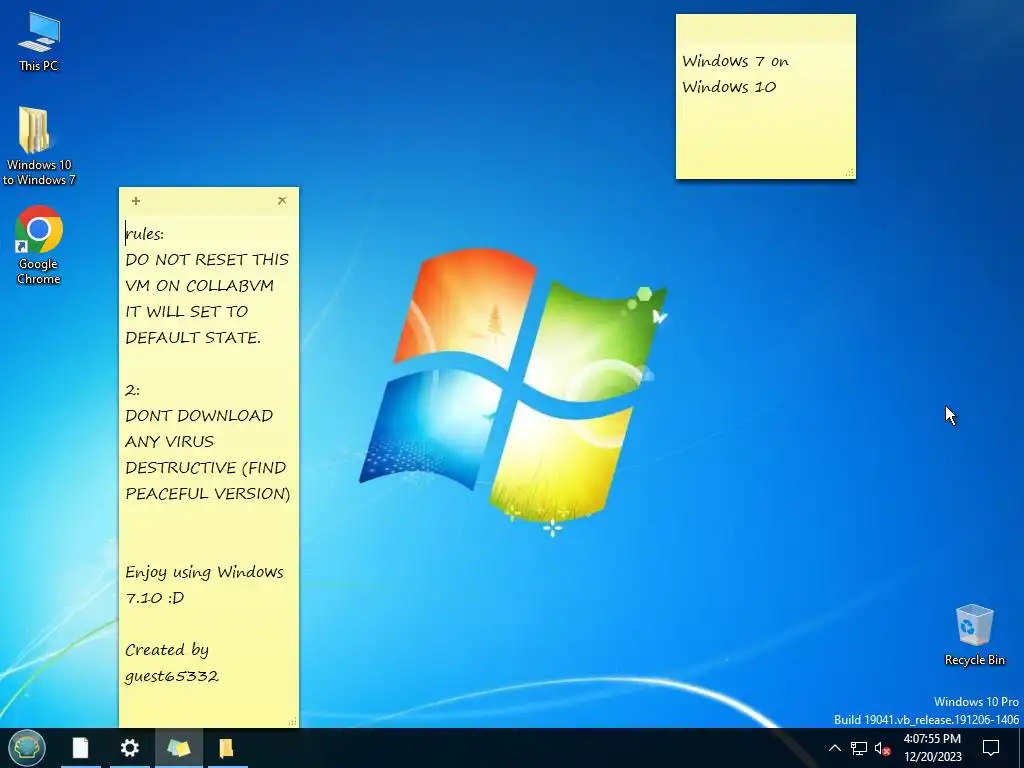Click 'VM ON COLLABVM' line in note
Viewport: 1024px width, 768px height.
pyautogui.click(x=199, y=286)
